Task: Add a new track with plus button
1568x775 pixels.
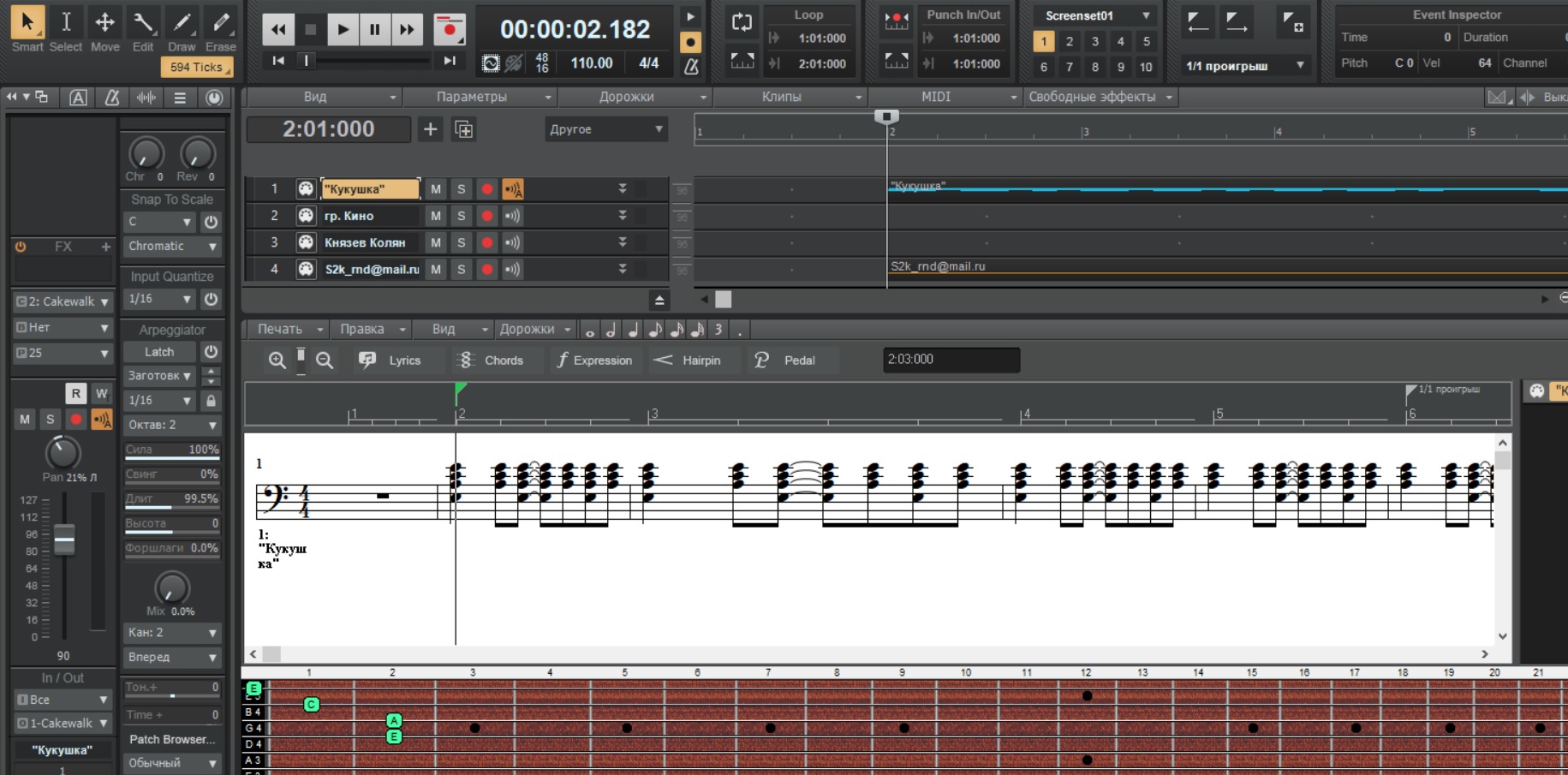Action: [430, 129]
